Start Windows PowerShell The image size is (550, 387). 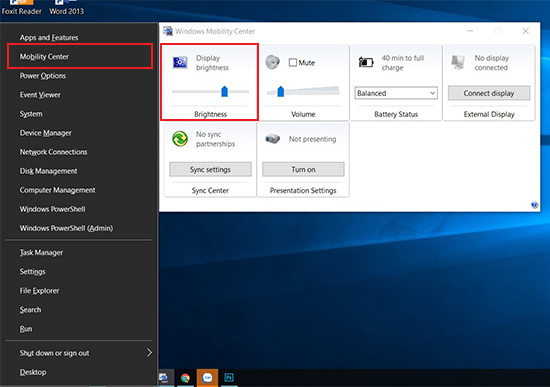point(52,209)
